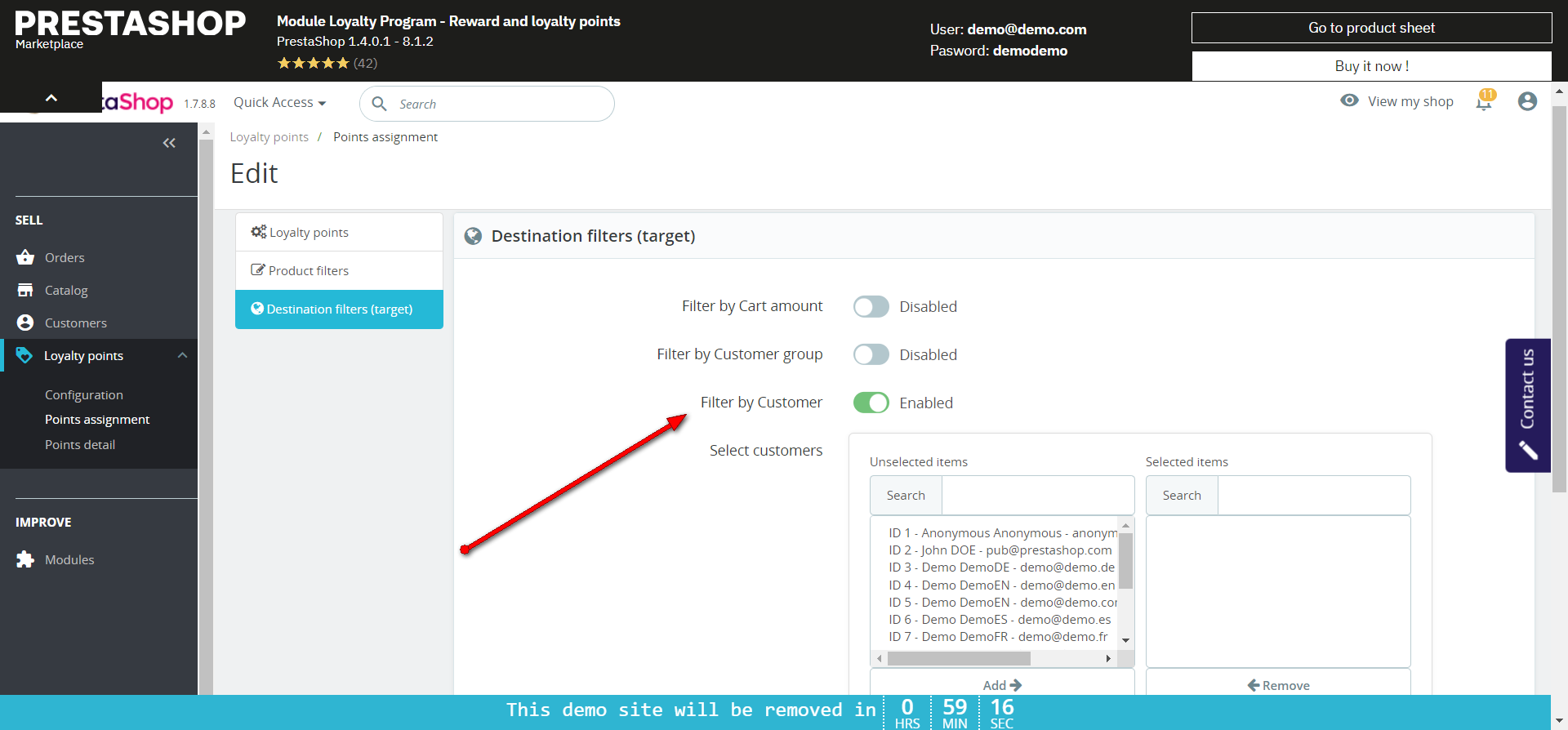Open Configuration submenu item
The image size is (1568, 730).
84,394
